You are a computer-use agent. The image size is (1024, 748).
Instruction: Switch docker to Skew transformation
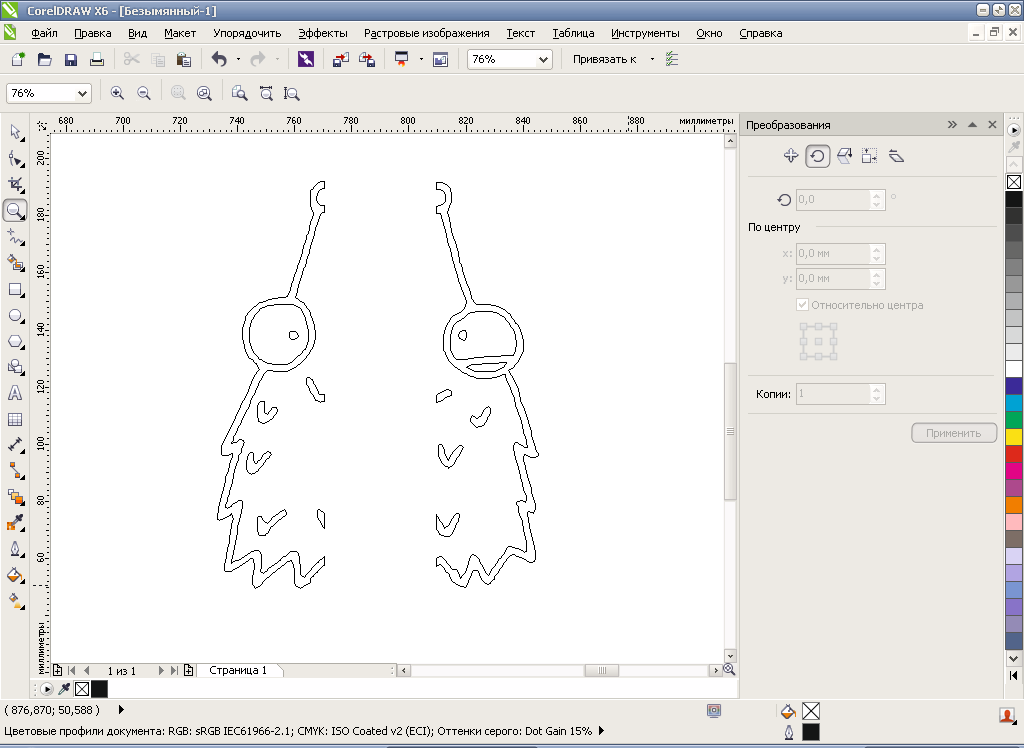[x=896, y=155]
